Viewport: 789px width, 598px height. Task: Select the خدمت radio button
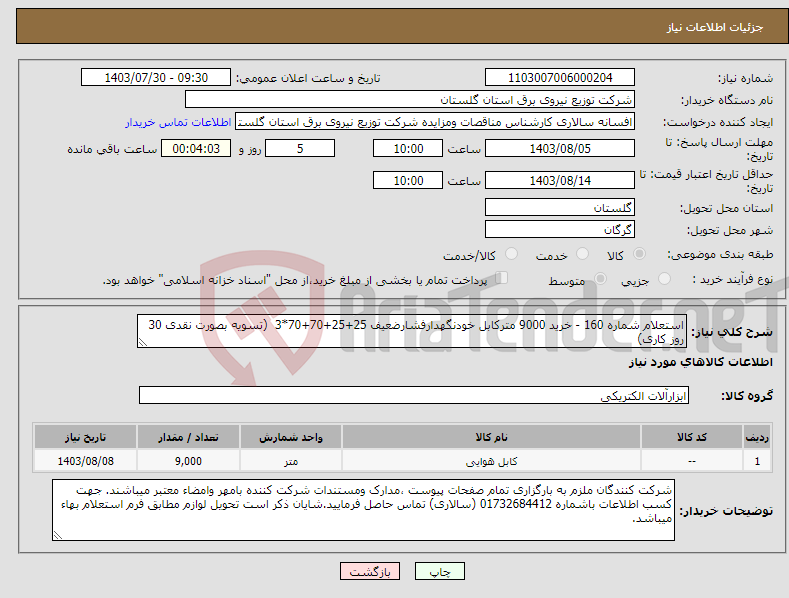tap(582, 254)
